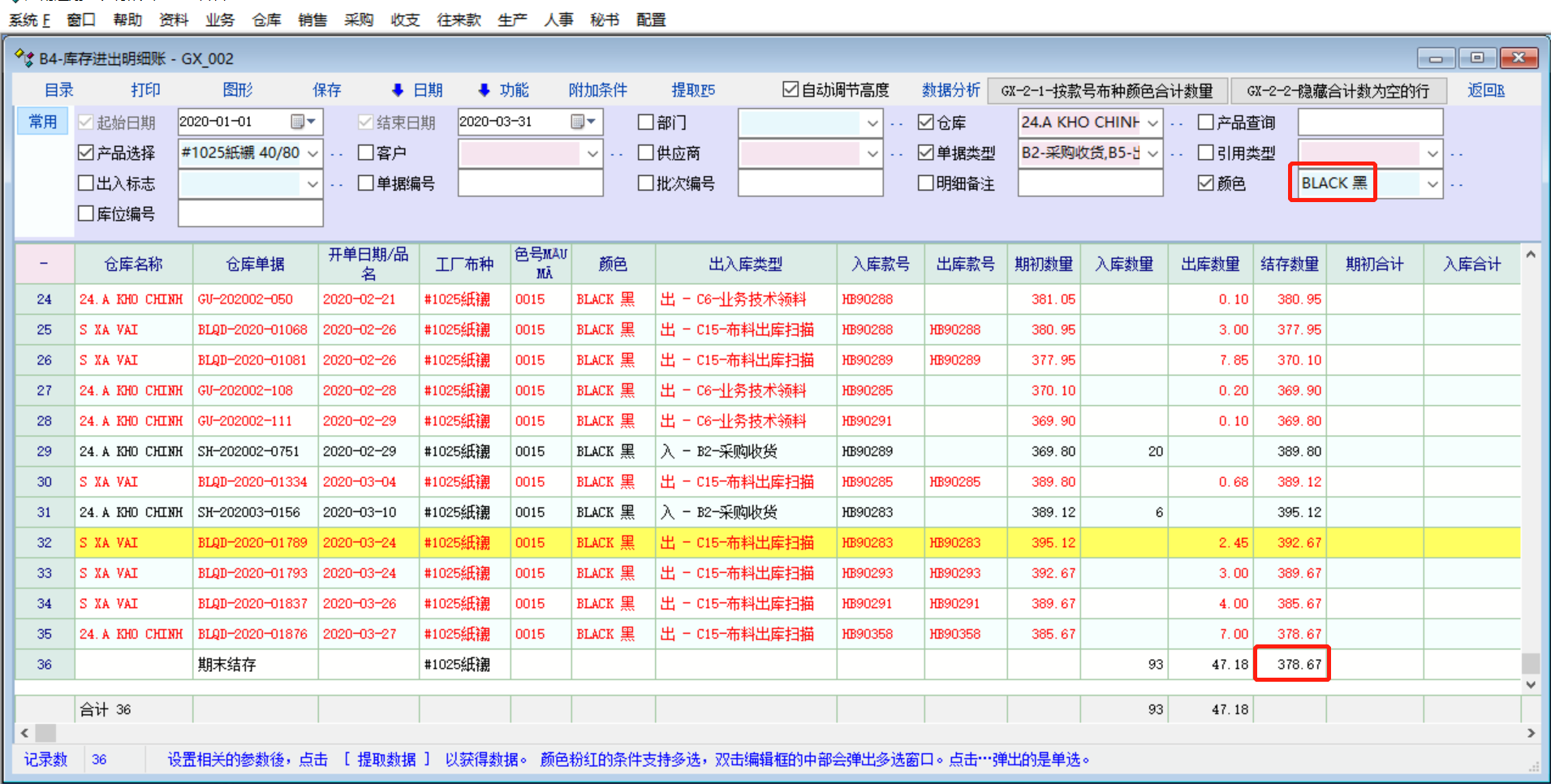Open the start date calendar picker
1551x784 pixels.
coord(303,122)
